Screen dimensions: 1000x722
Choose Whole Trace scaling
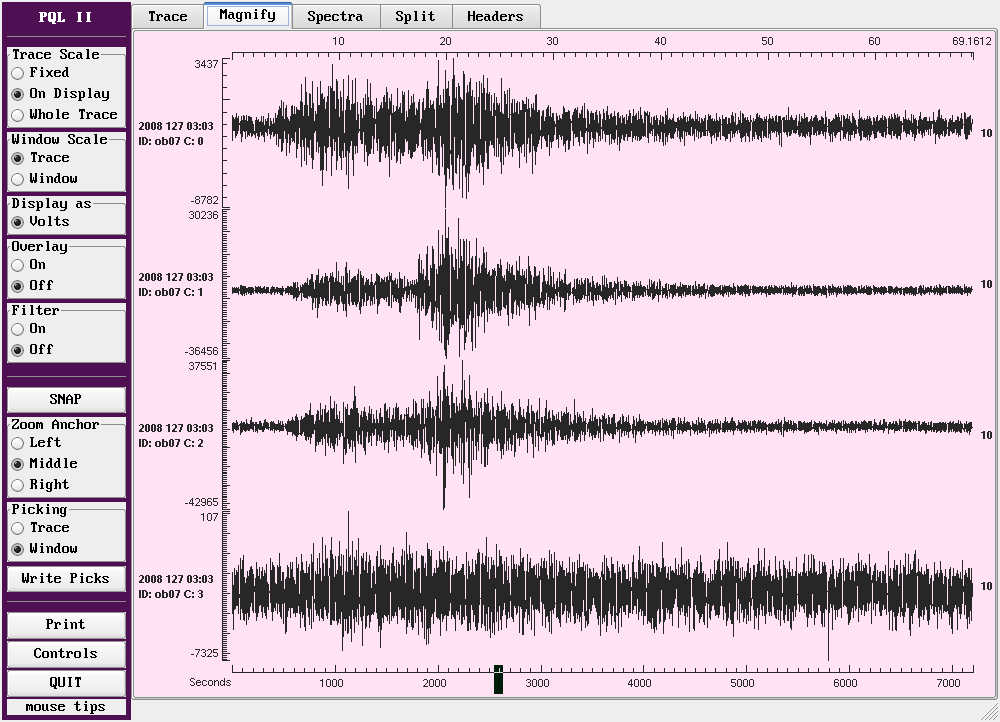point(18,115)
